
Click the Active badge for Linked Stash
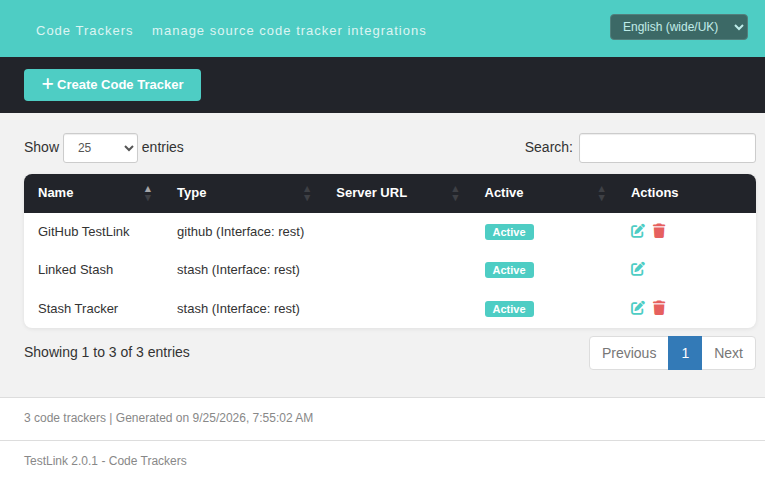509,270
